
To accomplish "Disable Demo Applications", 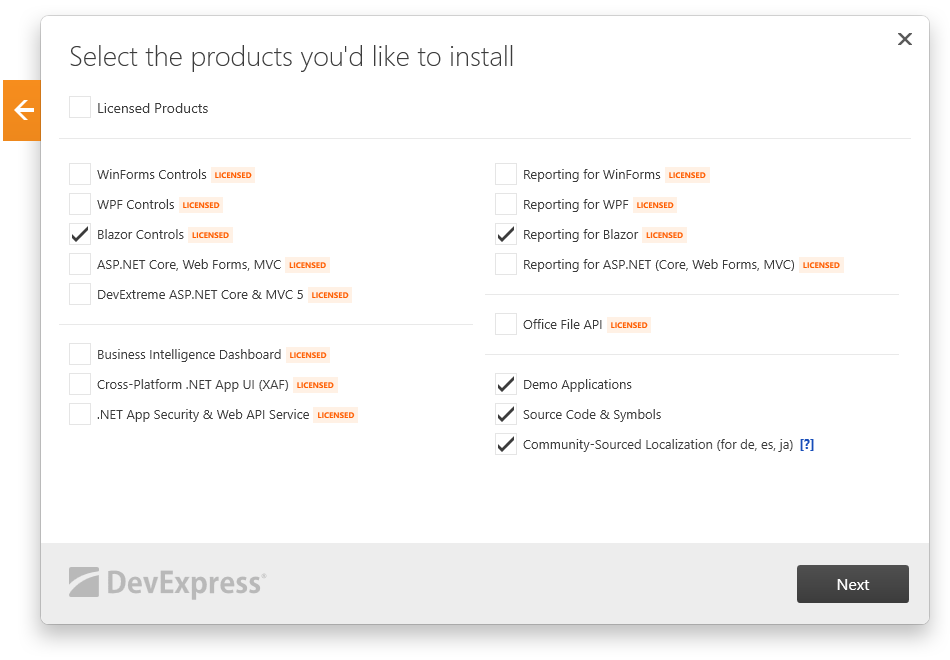I will coord(505,384).
